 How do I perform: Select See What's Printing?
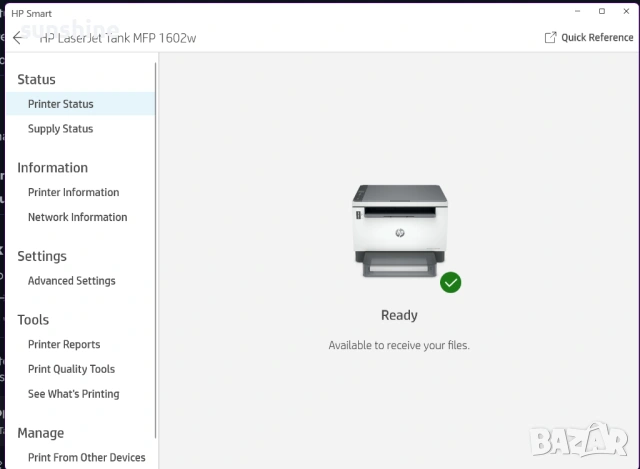point(73,394)
